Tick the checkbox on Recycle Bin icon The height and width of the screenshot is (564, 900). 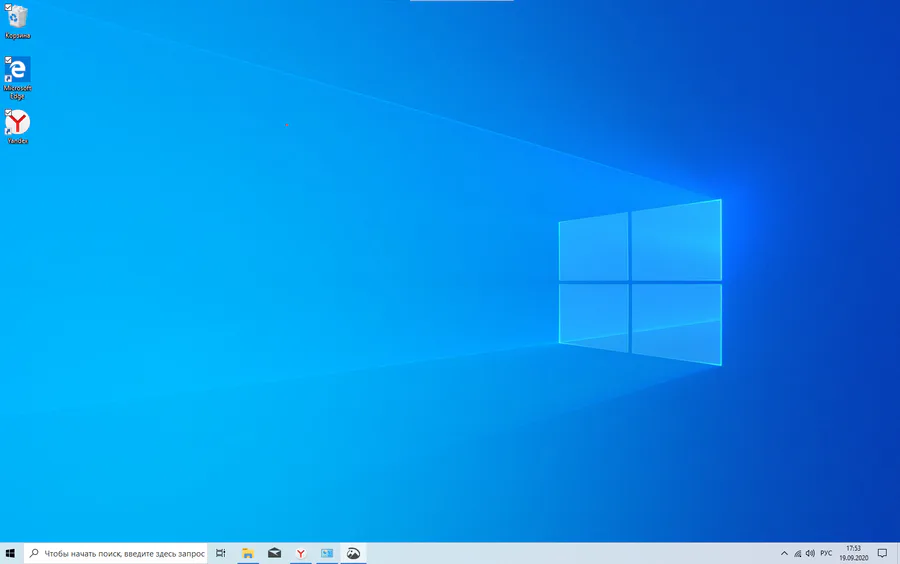coord(8,7)
